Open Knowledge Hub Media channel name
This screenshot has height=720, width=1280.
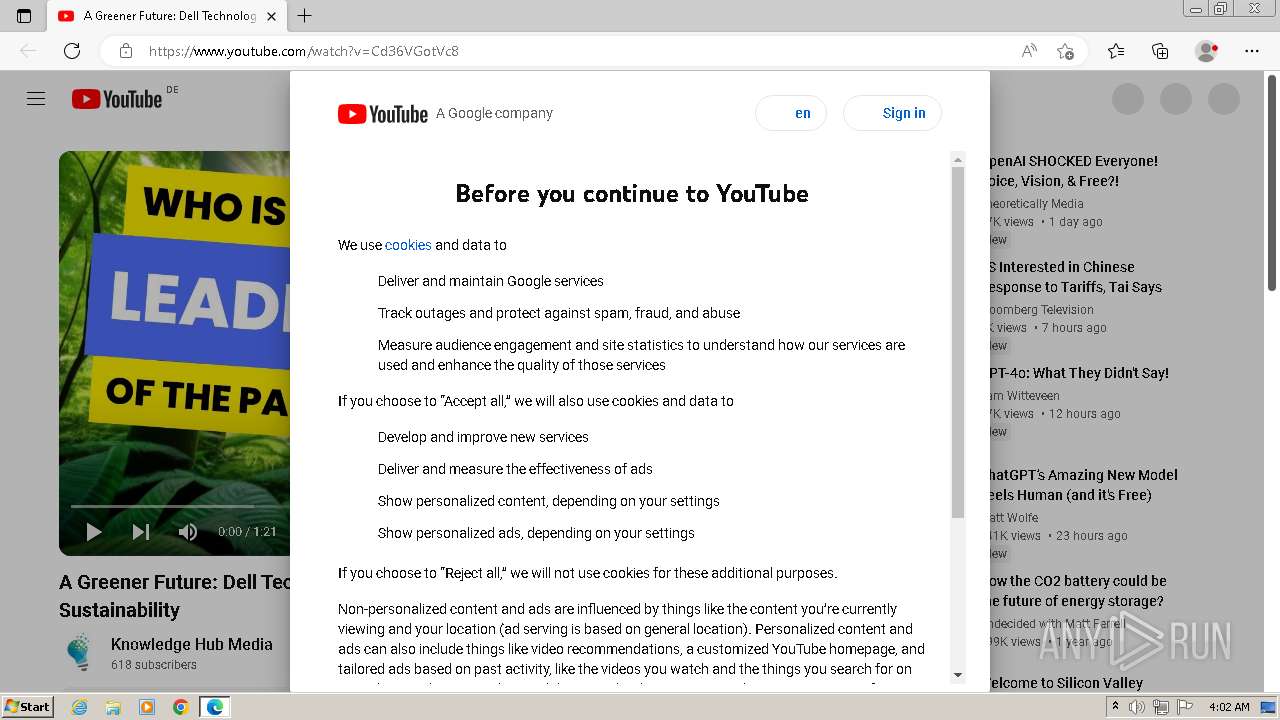[192, 644]
